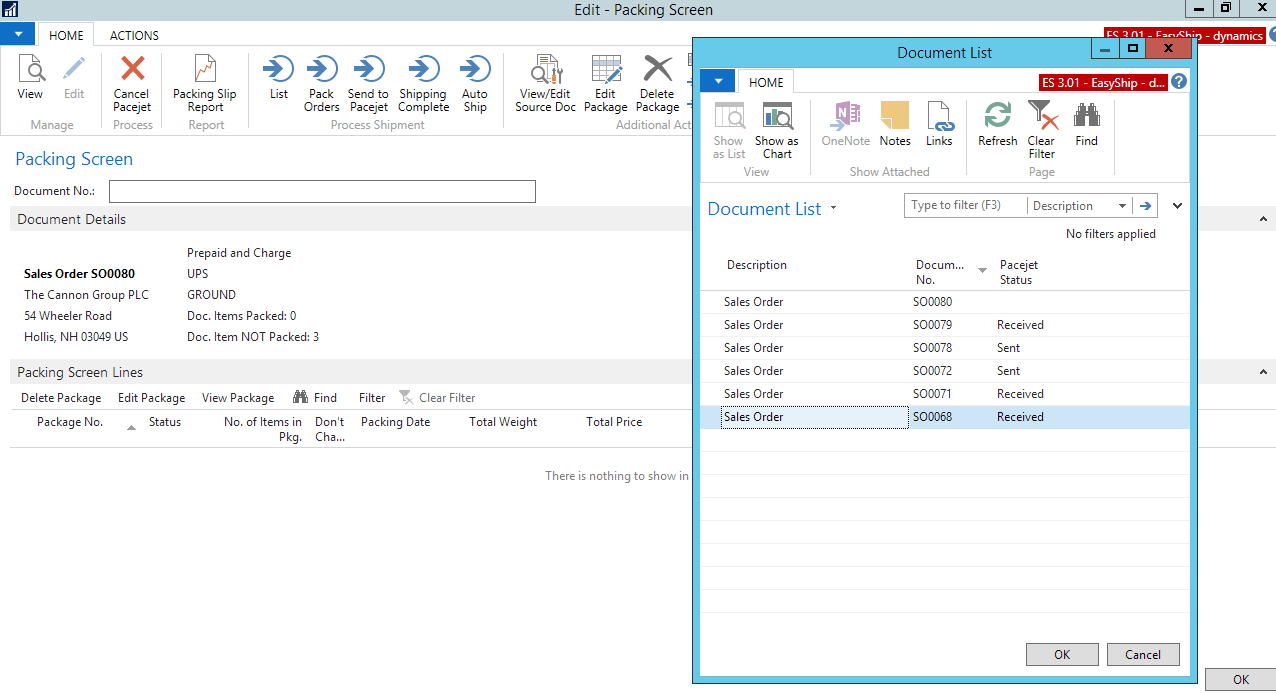Viewport: 1276px width, 693px height.
Task: Select row with document SO0071
Action: pos(945,394)
